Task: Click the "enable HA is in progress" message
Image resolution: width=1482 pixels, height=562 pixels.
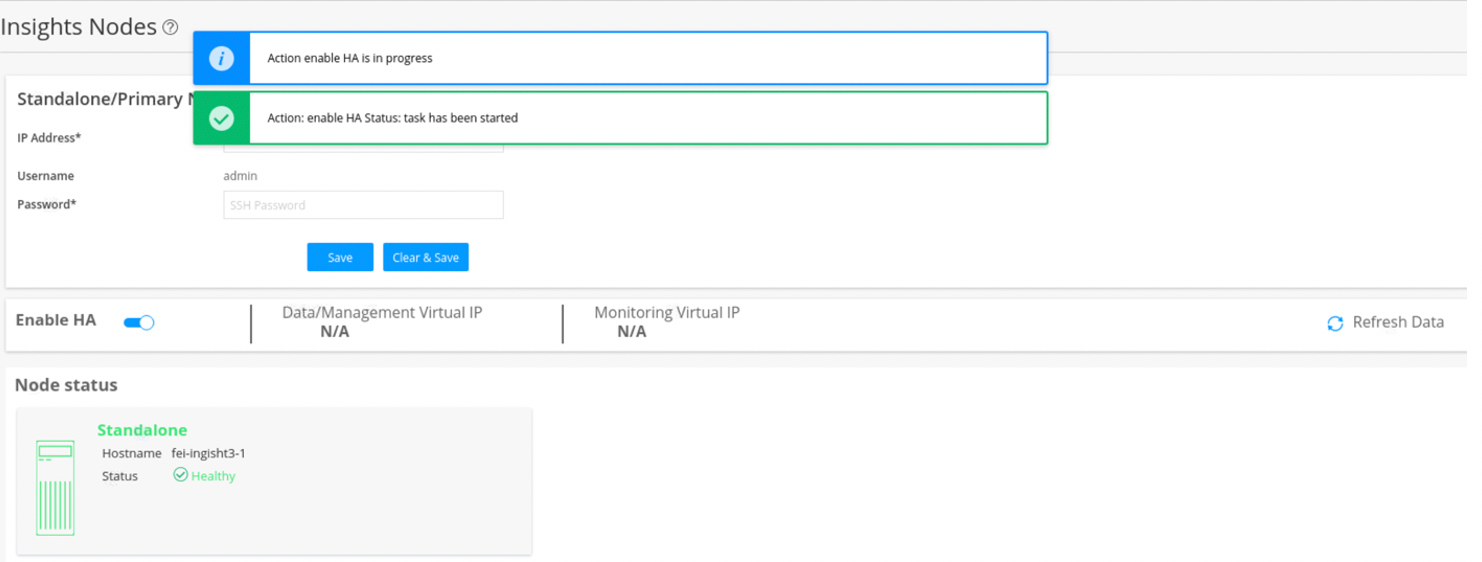Action: click(350, 58)
